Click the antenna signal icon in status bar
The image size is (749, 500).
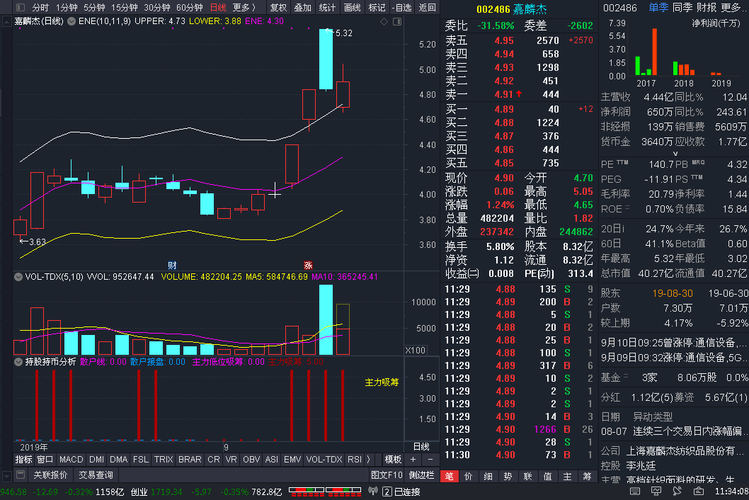[373, 491]
